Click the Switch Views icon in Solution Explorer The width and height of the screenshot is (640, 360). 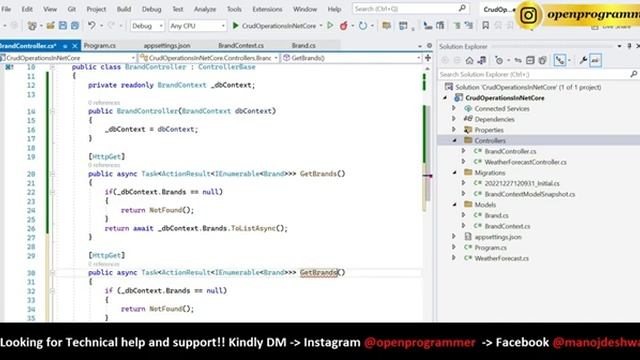pyautogui.click(x=482, y=60)
